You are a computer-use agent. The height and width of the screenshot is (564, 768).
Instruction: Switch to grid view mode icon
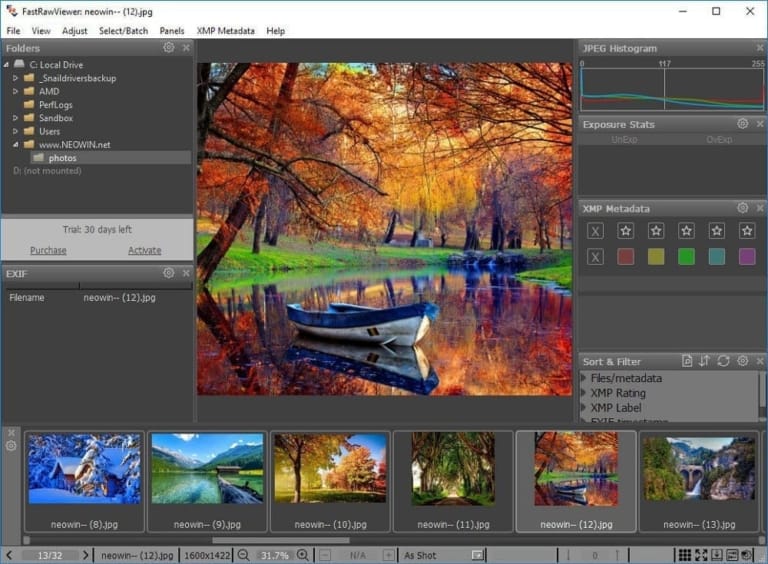(x=685, y=555)
